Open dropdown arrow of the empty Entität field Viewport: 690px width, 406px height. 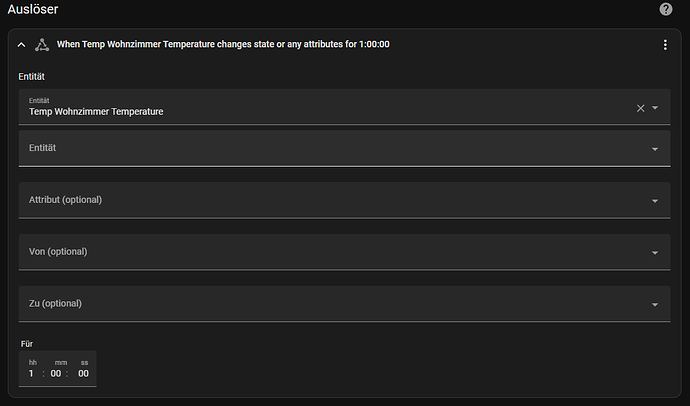[655, 149]
